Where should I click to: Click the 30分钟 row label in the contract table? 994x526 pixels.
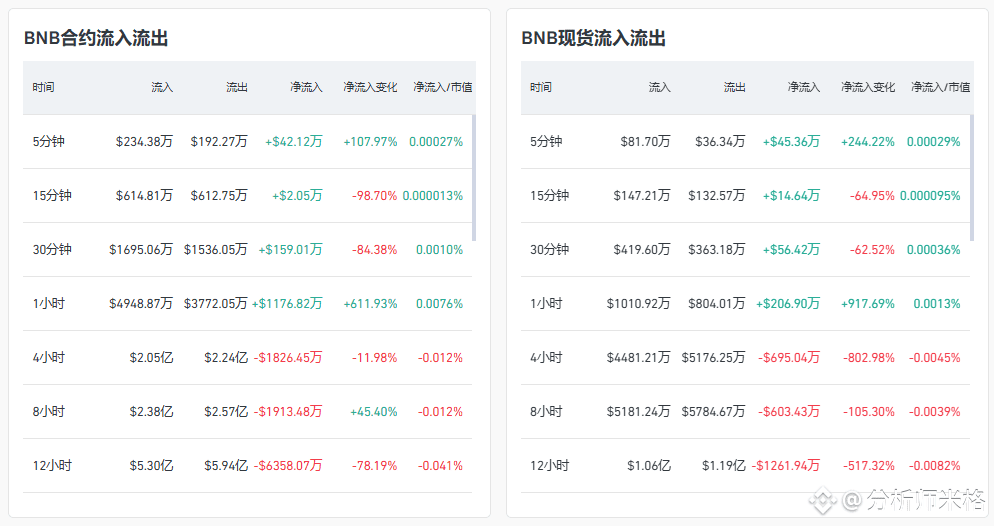[x=52, y=250]
